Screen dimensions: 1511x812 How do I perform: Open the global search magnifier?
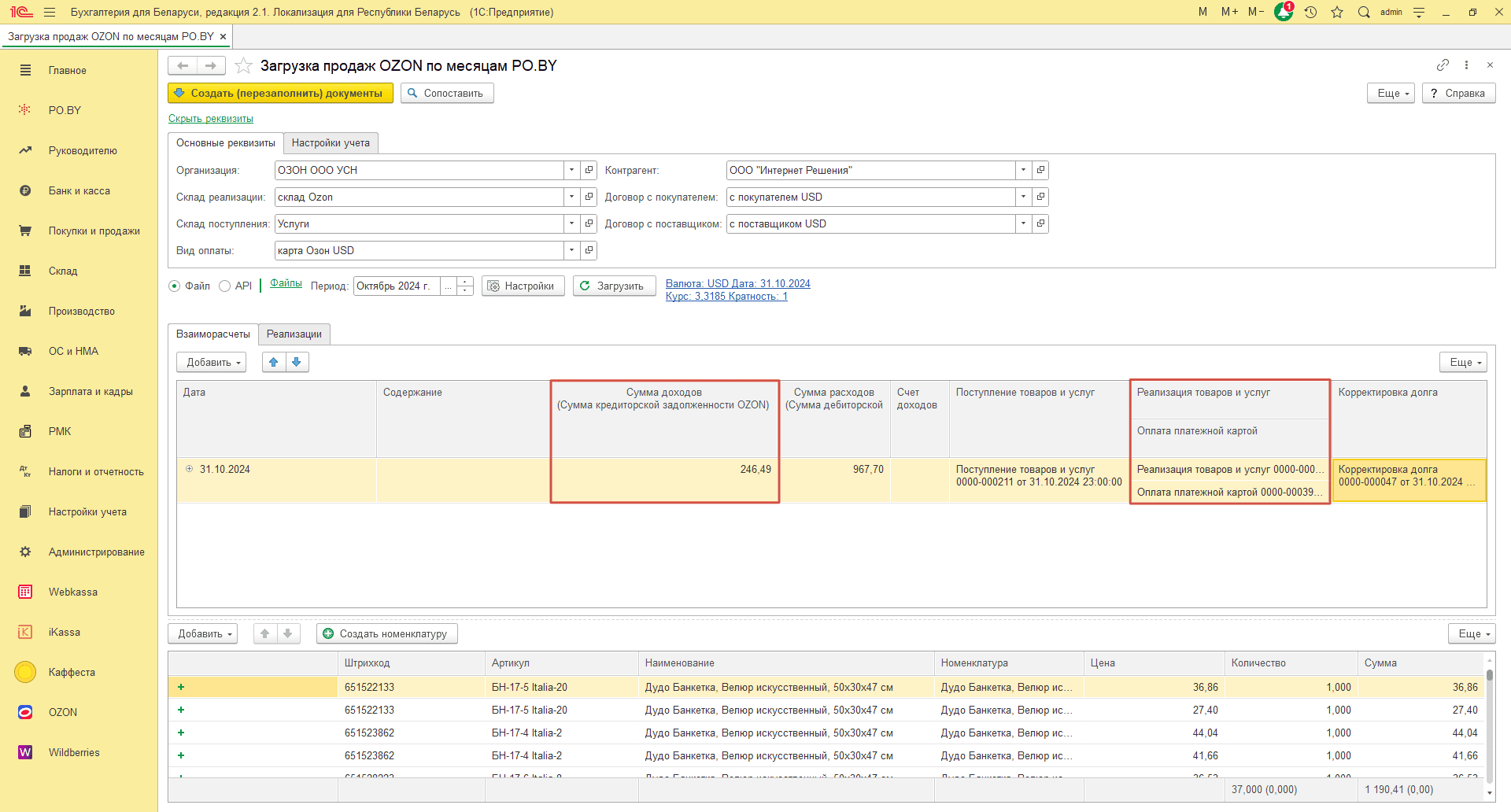tap(1364, 12)
